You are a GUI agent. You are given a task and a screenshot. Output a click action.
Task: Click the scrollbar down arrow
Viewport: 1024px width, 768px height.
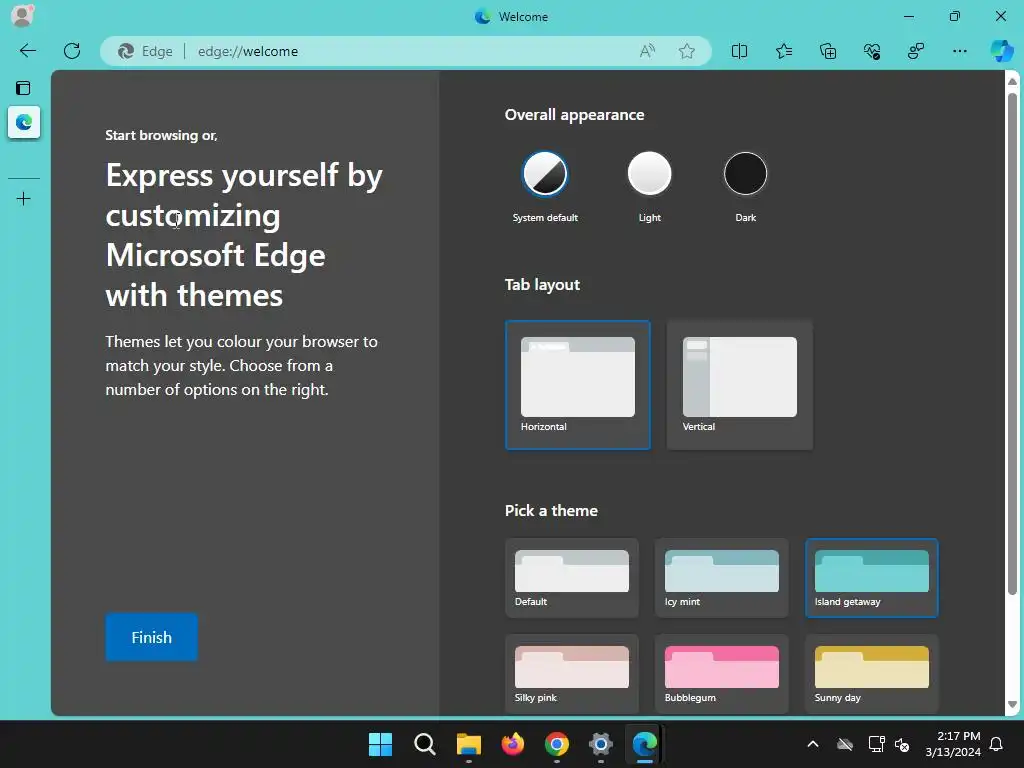coord(1012,705)
